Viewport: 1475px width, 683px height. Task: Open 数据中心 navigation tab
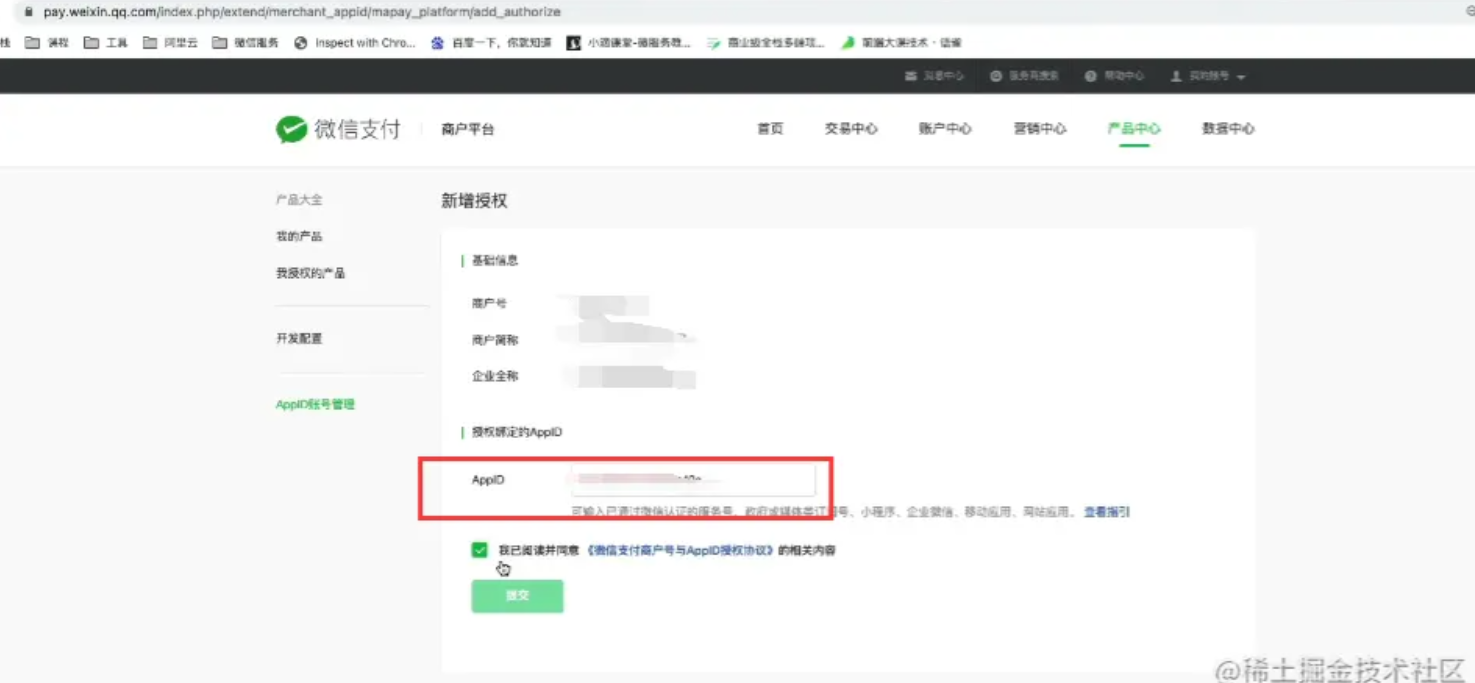(1228, 129)
